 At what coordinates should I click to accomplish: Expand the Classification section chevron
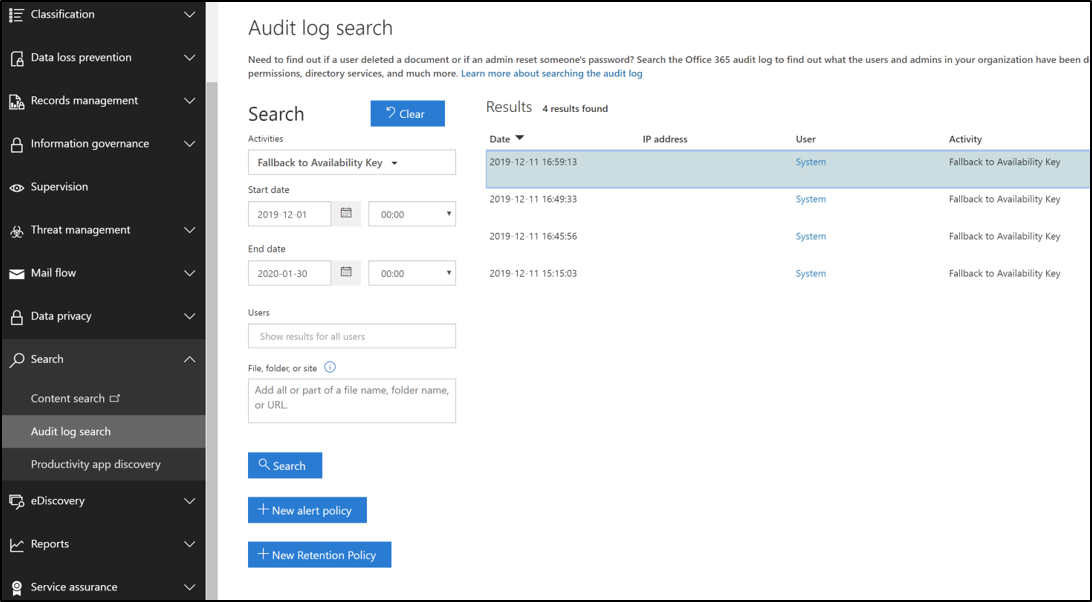point(189,15)
